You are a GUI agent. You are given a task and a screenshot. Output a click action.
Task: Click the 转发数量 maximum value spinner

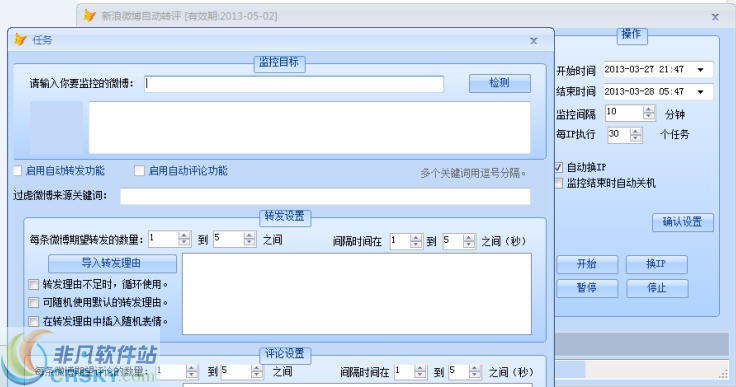tap(234, 239)
